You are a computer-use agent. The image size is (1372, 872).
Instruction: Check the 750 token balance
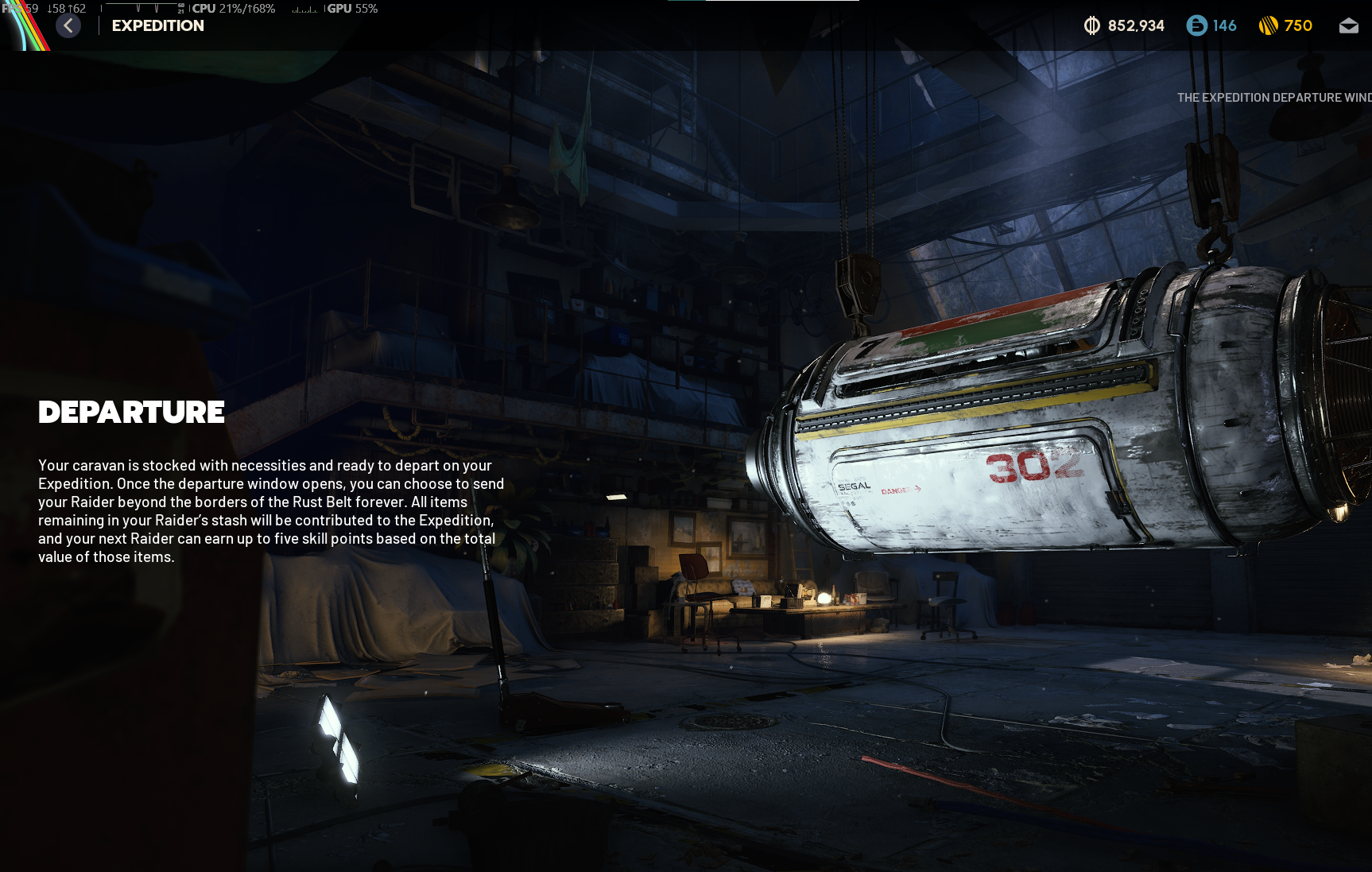[1298, 25]
